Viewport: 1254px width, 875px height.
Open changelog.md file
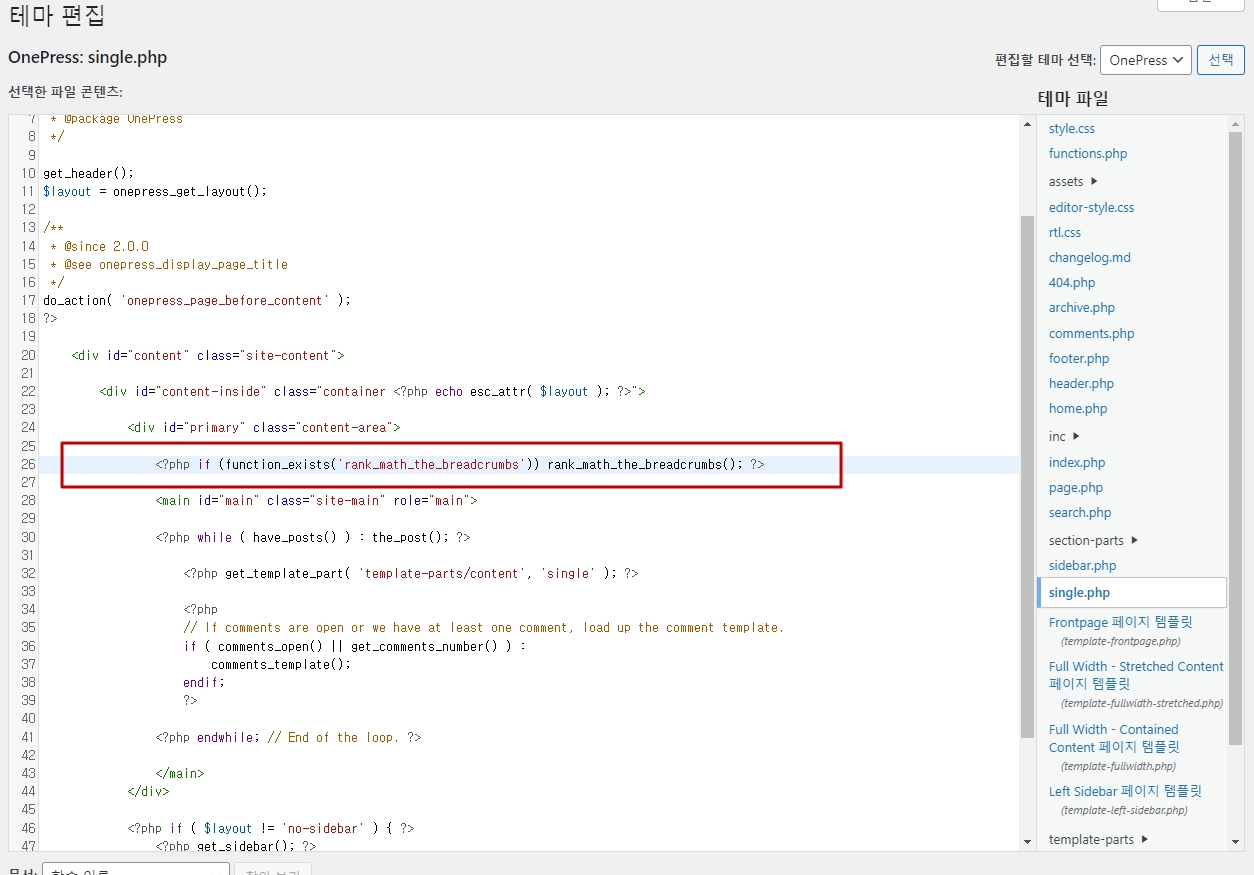pyautogui.click(x=1090, y=257)
